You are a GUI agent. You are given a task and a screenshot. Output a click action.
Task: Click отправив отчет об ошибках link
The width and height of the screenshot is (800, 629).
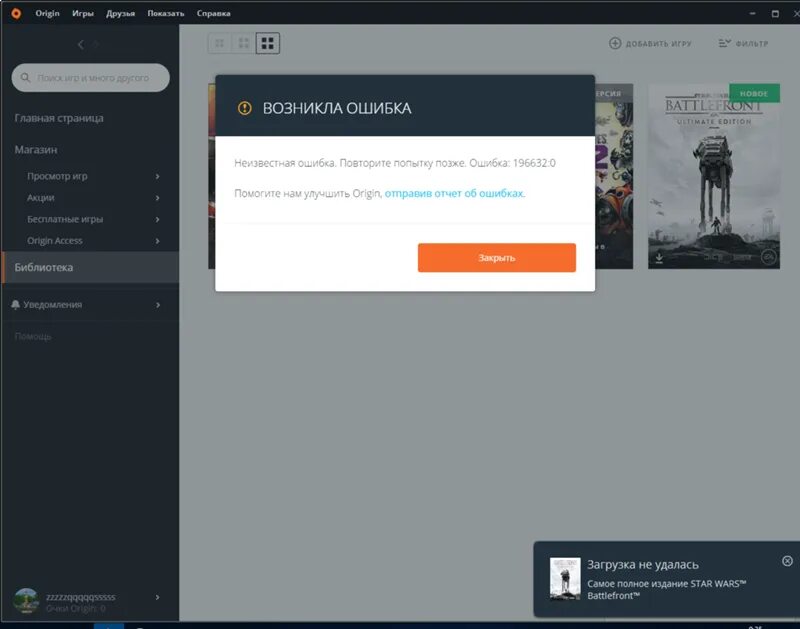point(454,193)
